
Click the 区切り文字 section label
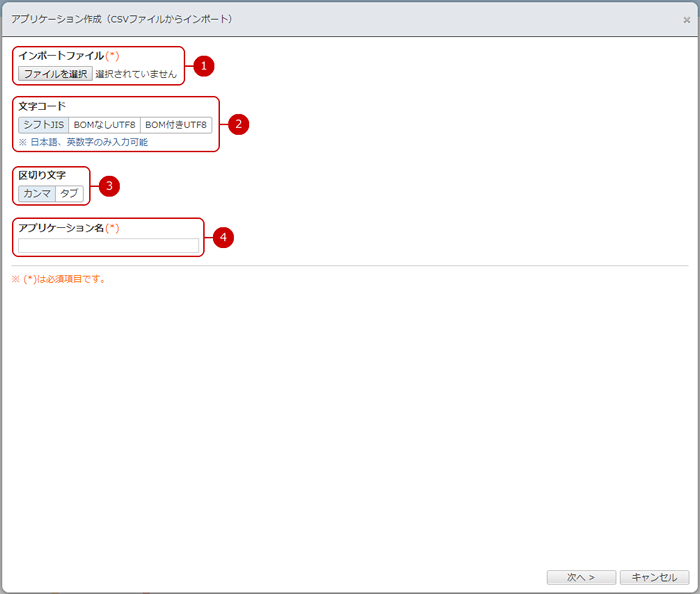tap(42, 175)
